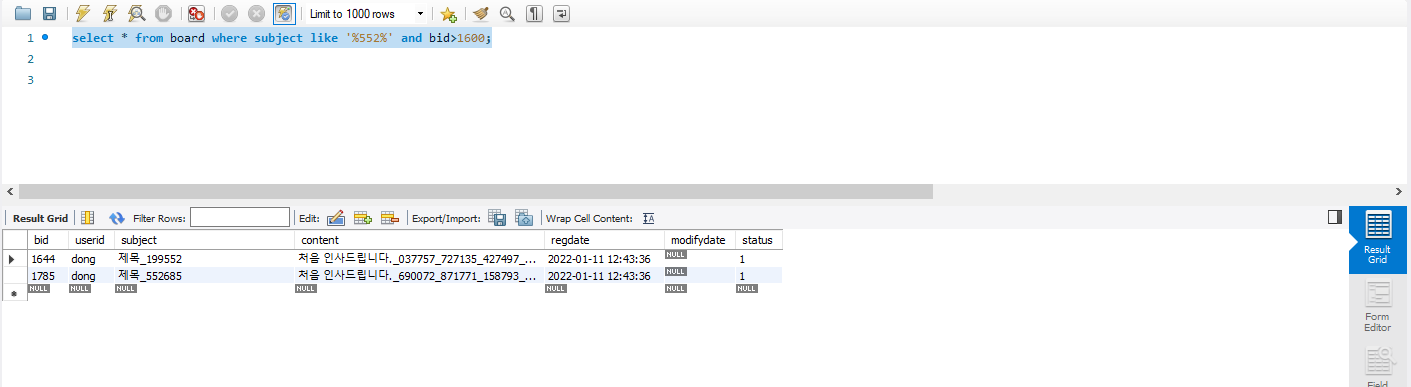Refresh the result data
This screenshot has height=387, width=1411.
117,218
